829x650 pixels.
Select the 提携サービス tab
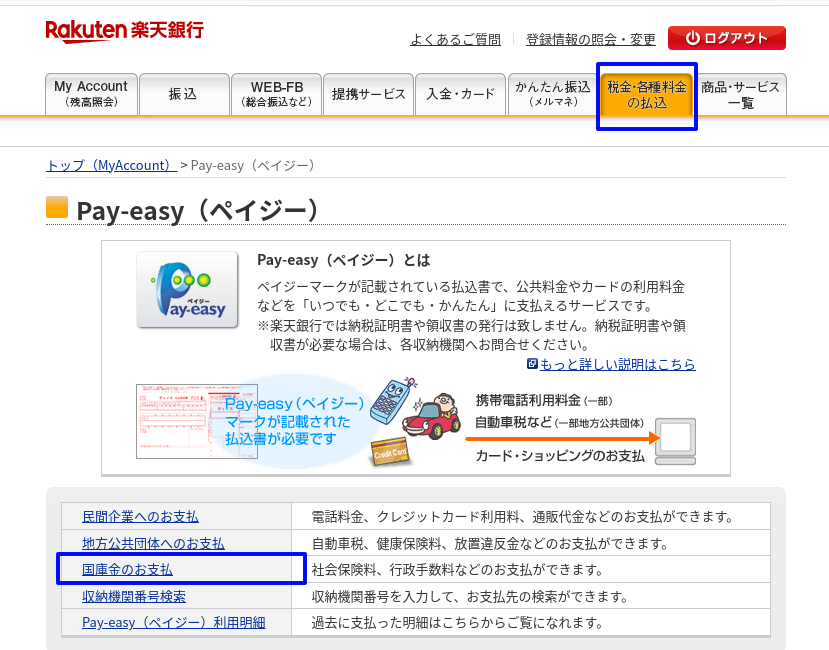tap(369, 94)
